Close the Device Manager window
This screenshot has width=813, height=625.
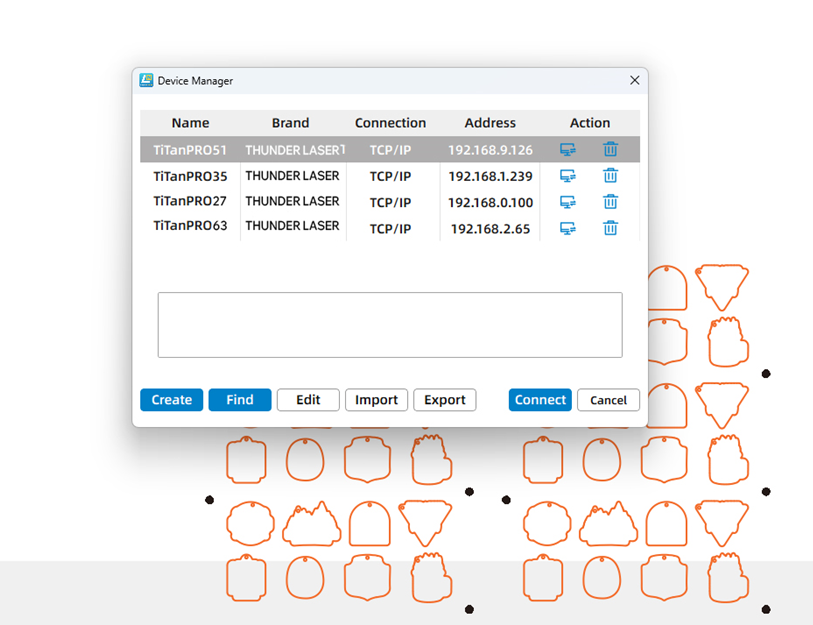pyautogui.click(x=634, y=80)
